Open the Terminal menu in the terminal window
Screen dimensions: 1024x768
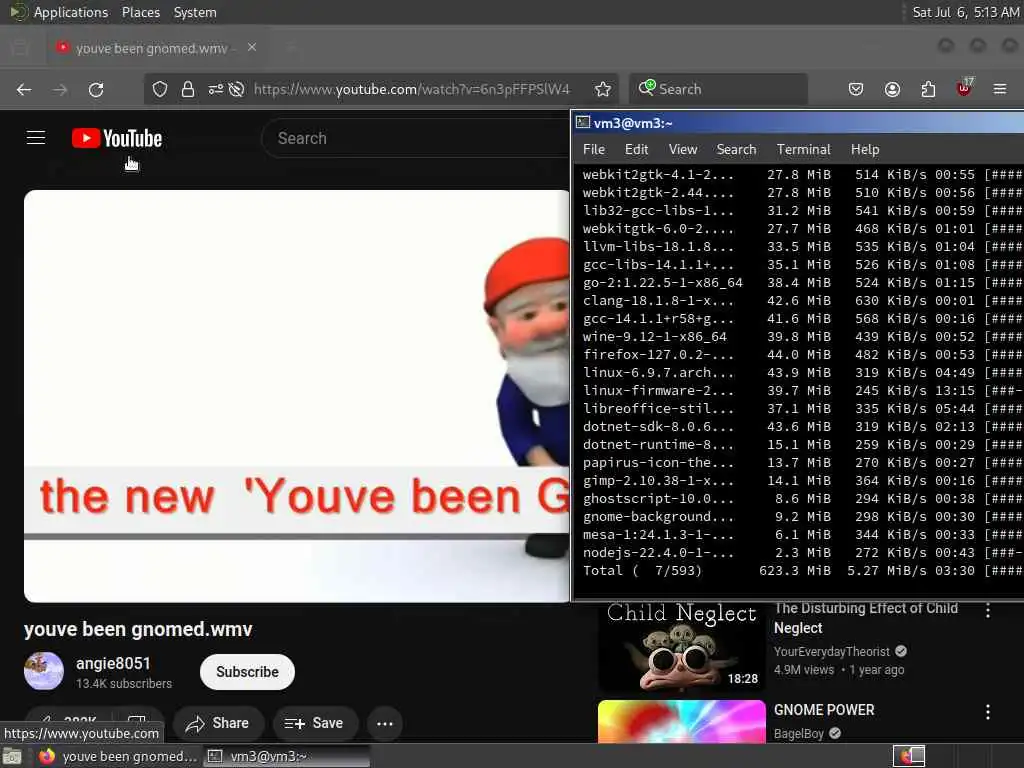tap(803, 150)
